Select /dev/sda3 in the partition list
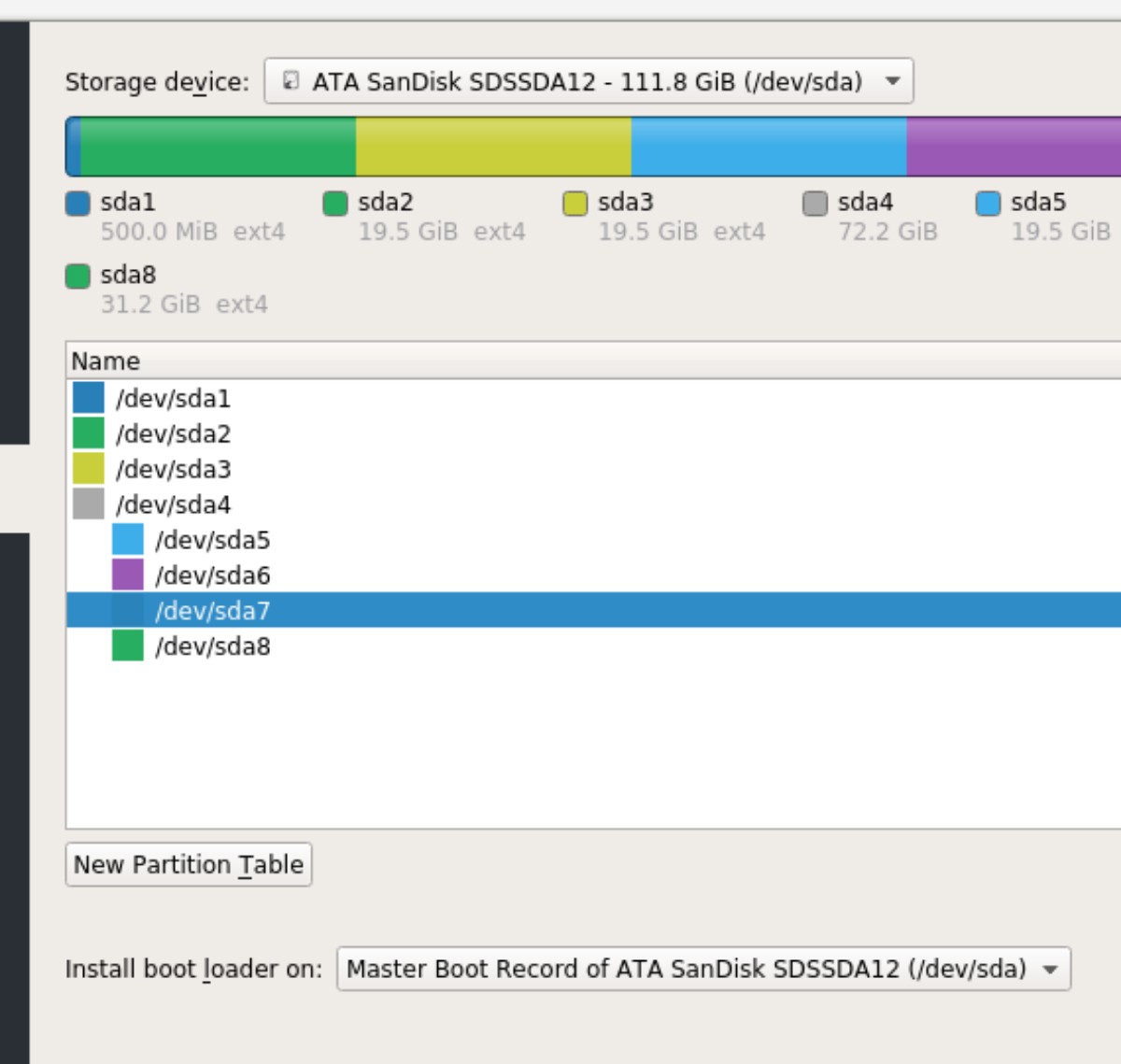The image size is (1121, 1064). pos(173,470)
